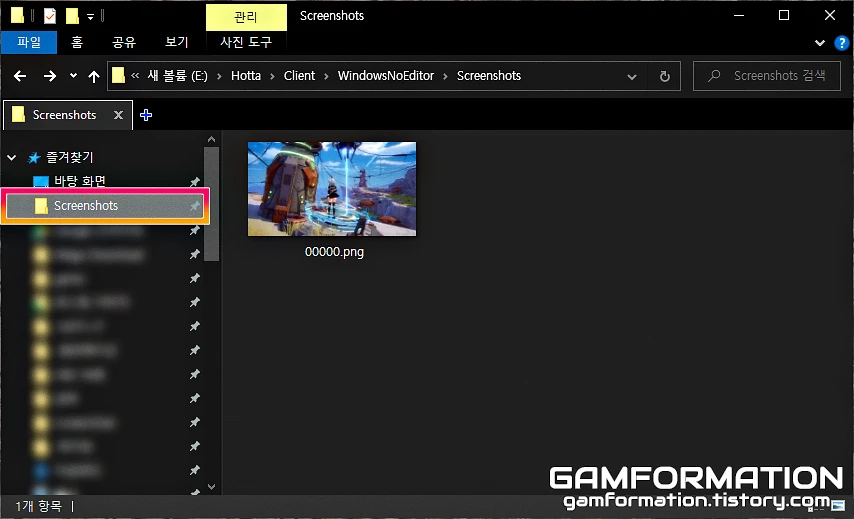Screen dimensions: 854x519
Task: Open the quick access toolbar customize dropdown
Action: pos(90,17)
